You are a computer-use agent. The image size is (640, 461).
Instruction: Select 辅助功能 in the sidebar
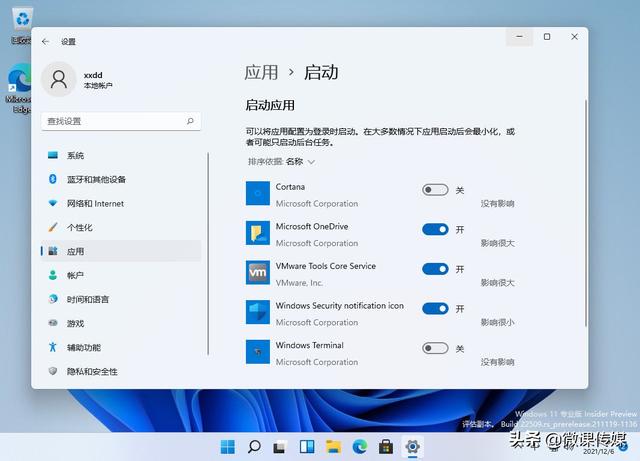coord(121,347)
